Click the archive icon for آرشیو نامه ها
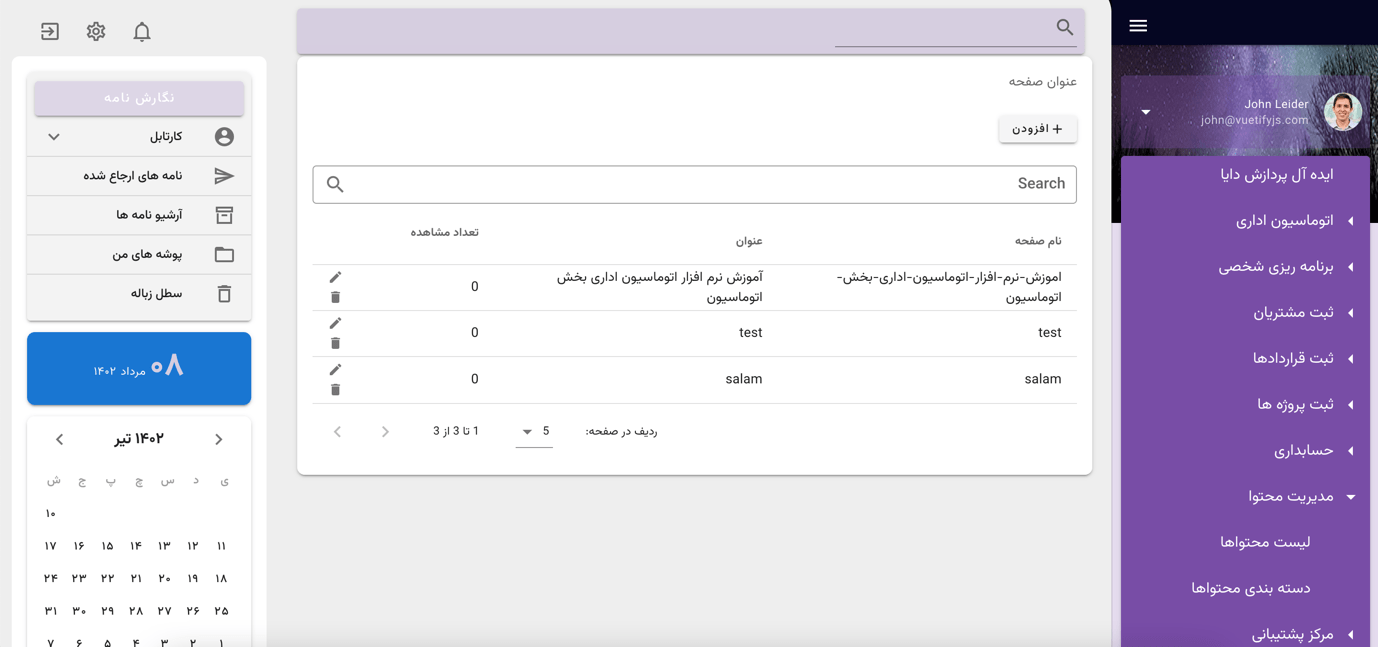The width and height of the screenshot is (1378, 647). point(224,215)
